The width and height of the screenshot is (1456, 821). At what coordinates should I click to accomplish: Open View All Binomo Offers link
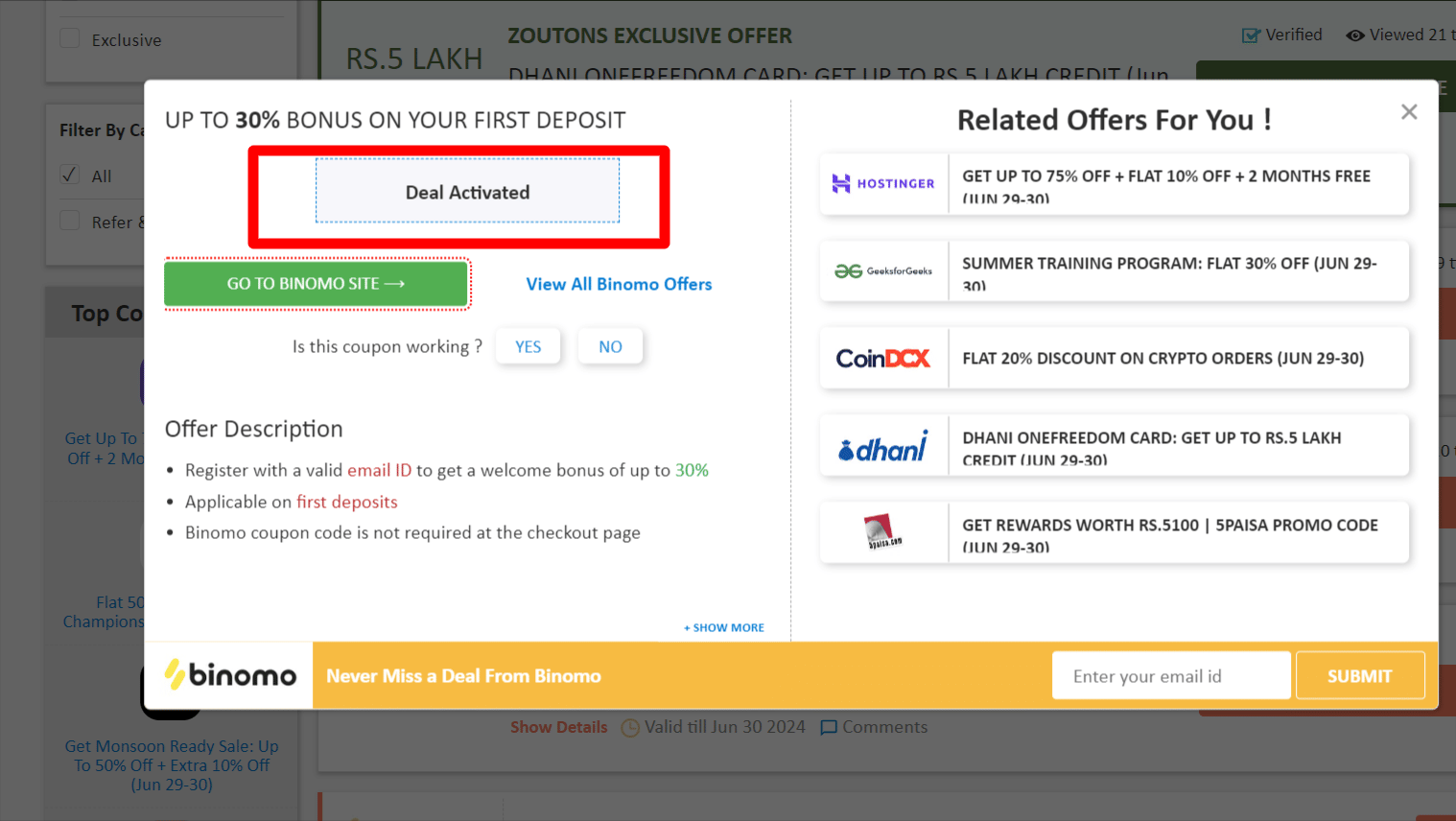pyautogui.click(x=619, y=284)
